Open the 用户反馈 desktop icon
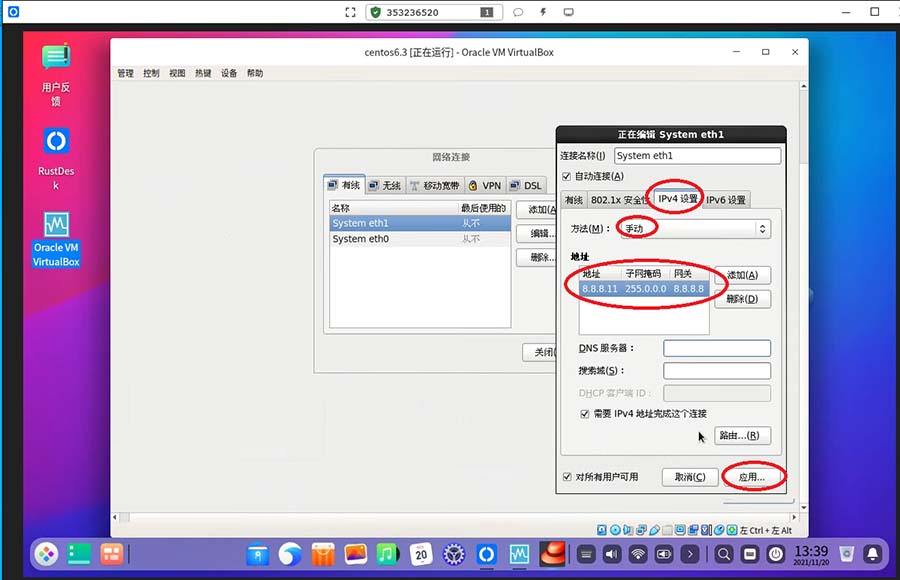 pyautogui.click(x=56, y=75)
